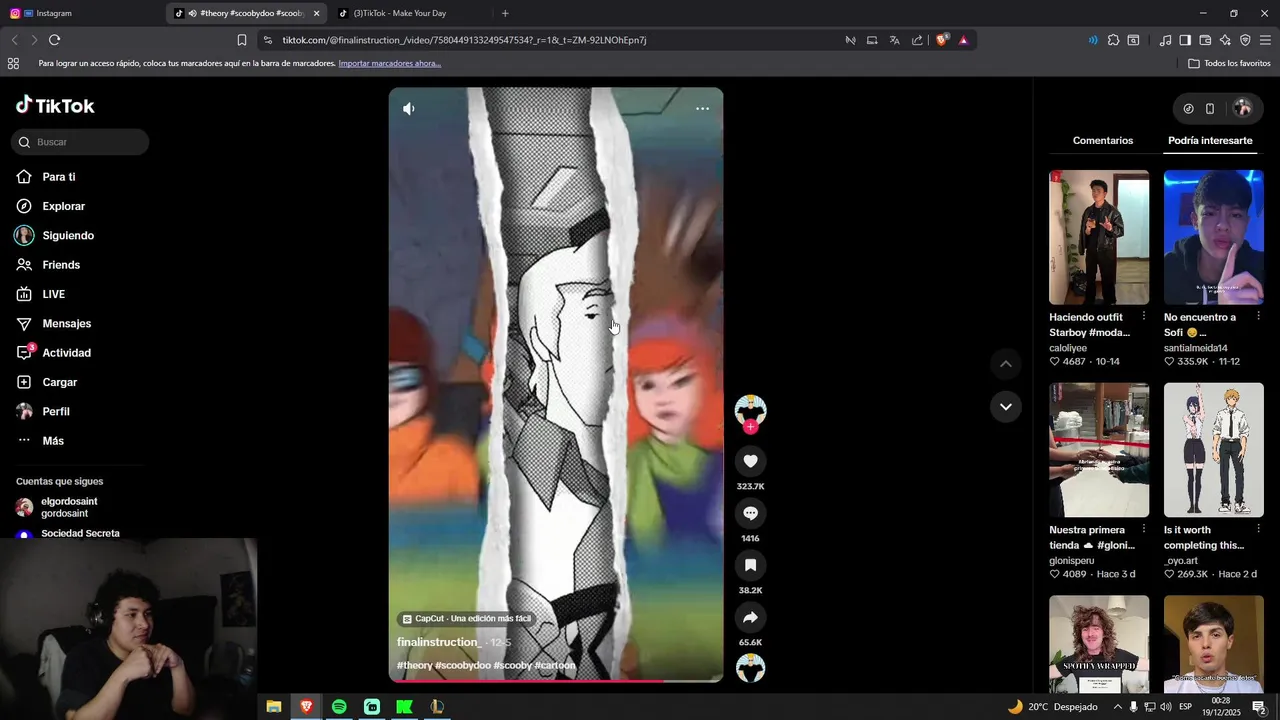Image resolution: width=1280 pixels, height=720 pixels.
Task: Switch to the Comentarios tab
Action: pyautogui.click(x=1103, y=141)
